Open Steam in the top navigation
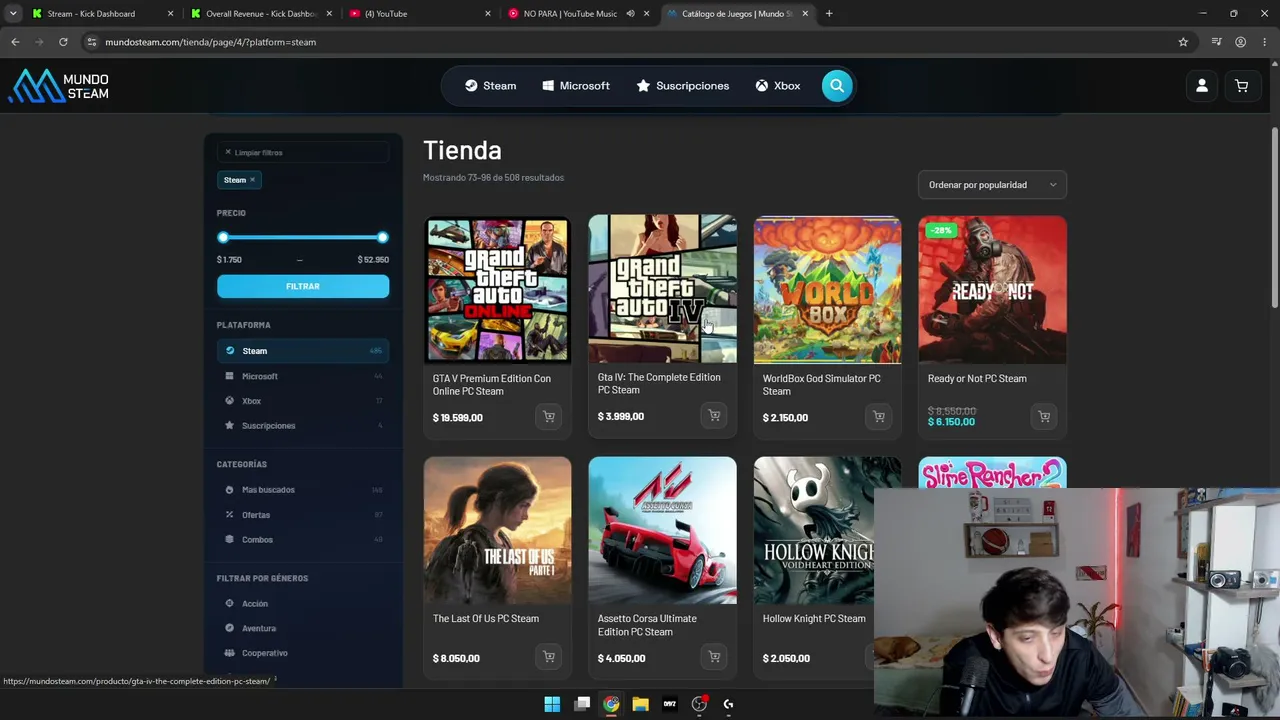The width and height of the screenshot is (1280, 720). [490, 86]
